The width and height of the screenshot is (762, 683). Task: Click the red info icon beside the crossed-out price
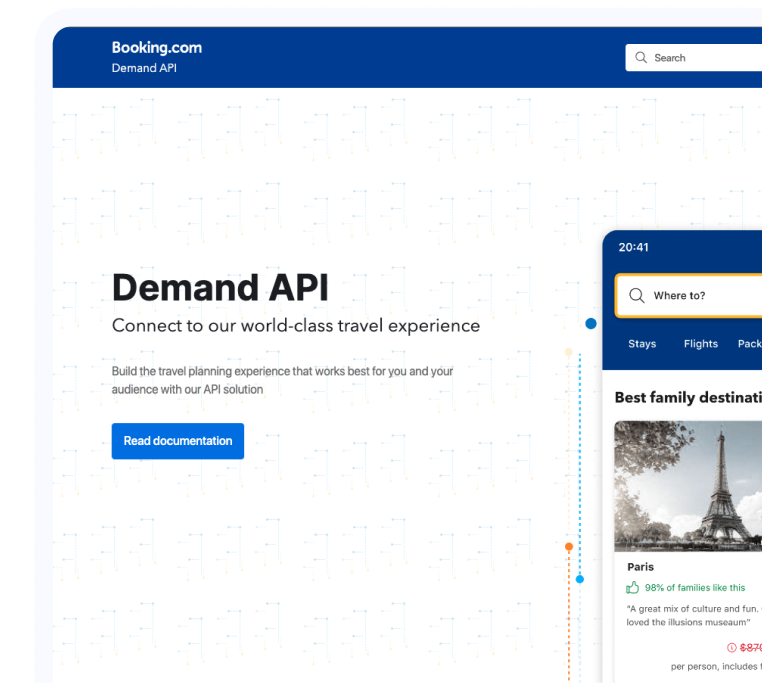732,648
